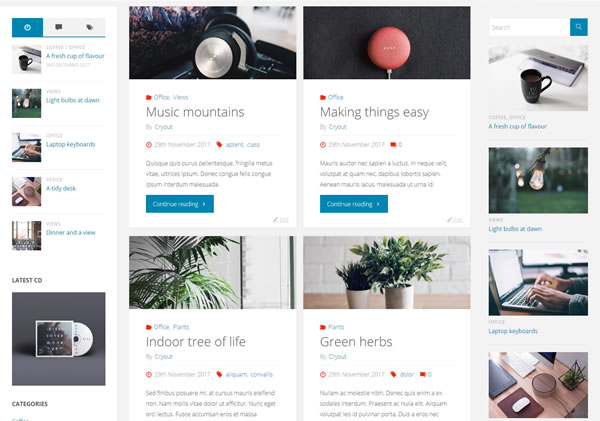Click the tag icon next to aptent
The height and width of the screenshot is (421, 600).
pos(219,144)
